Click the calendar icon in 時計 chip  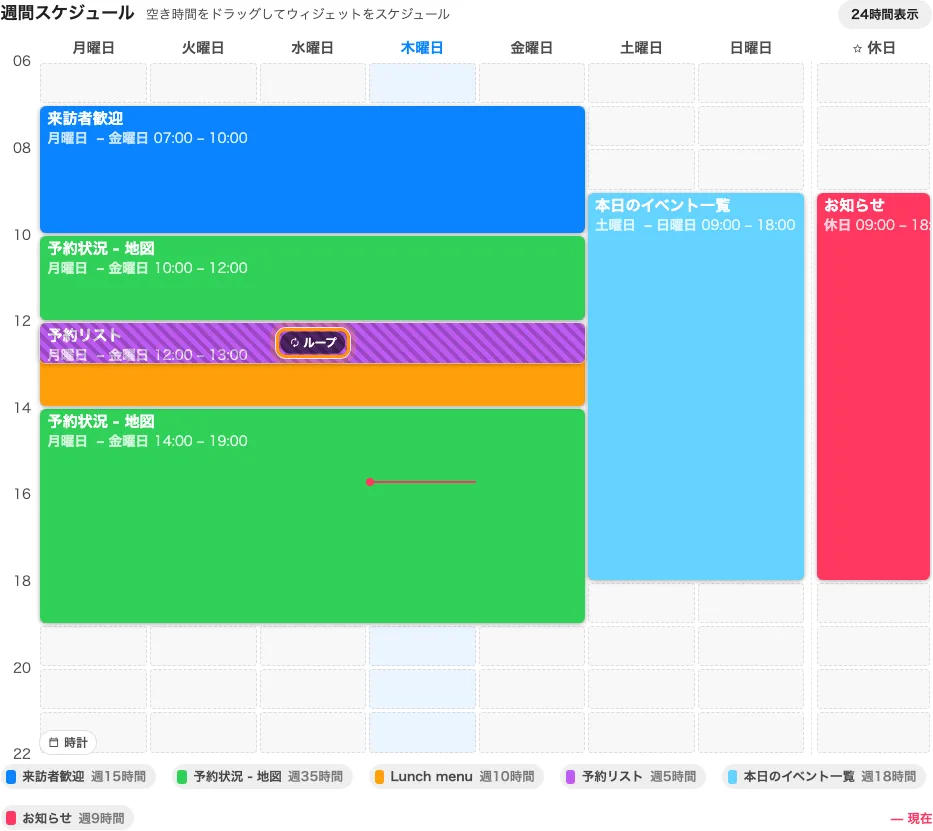point(54,742)
